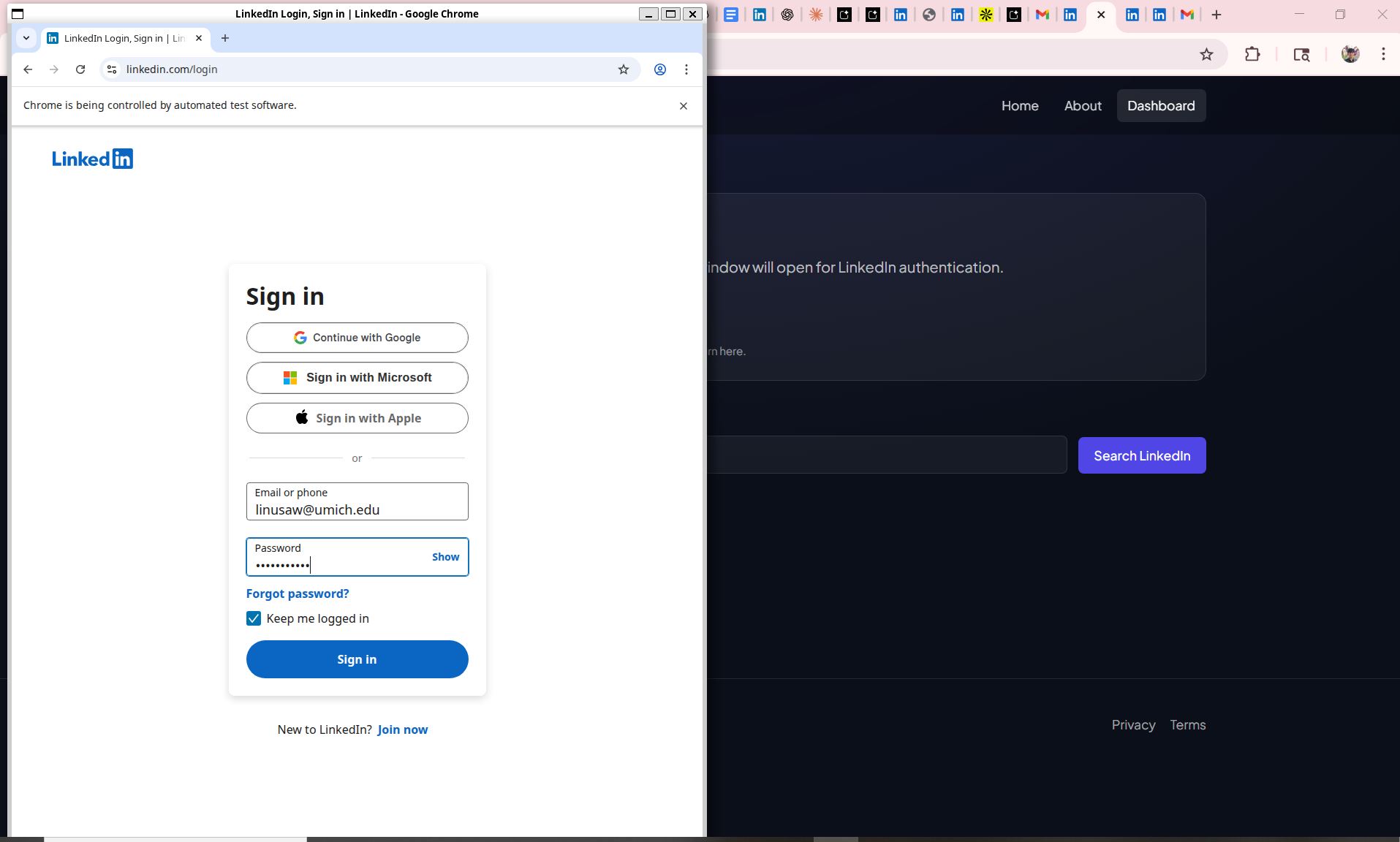Go to Home in dashboard site nav
This screenshot has height=842, width=1400.
pos(1020,106)
